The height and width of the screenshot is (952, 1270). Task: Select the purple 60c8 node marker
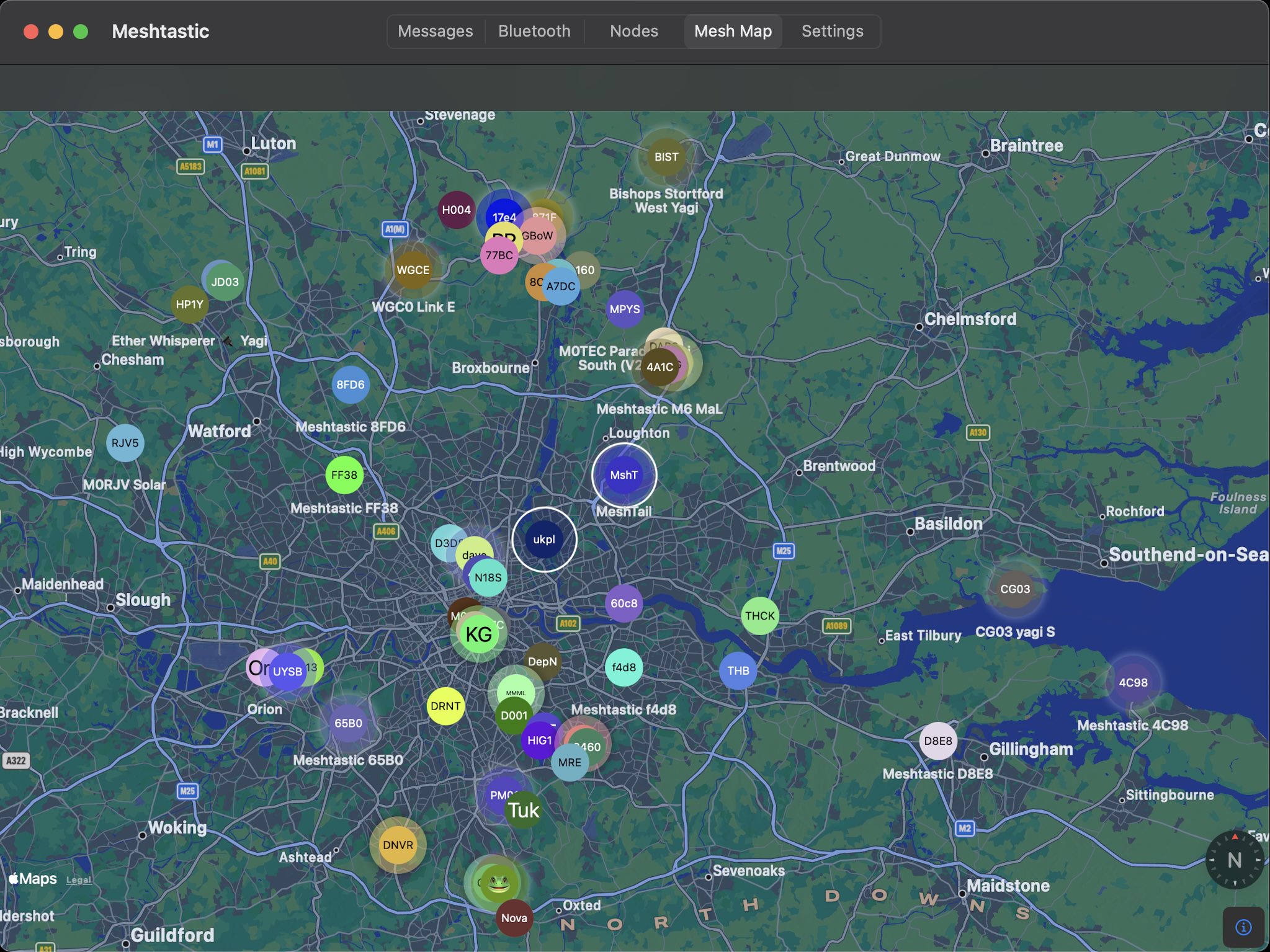click(624, 603)
